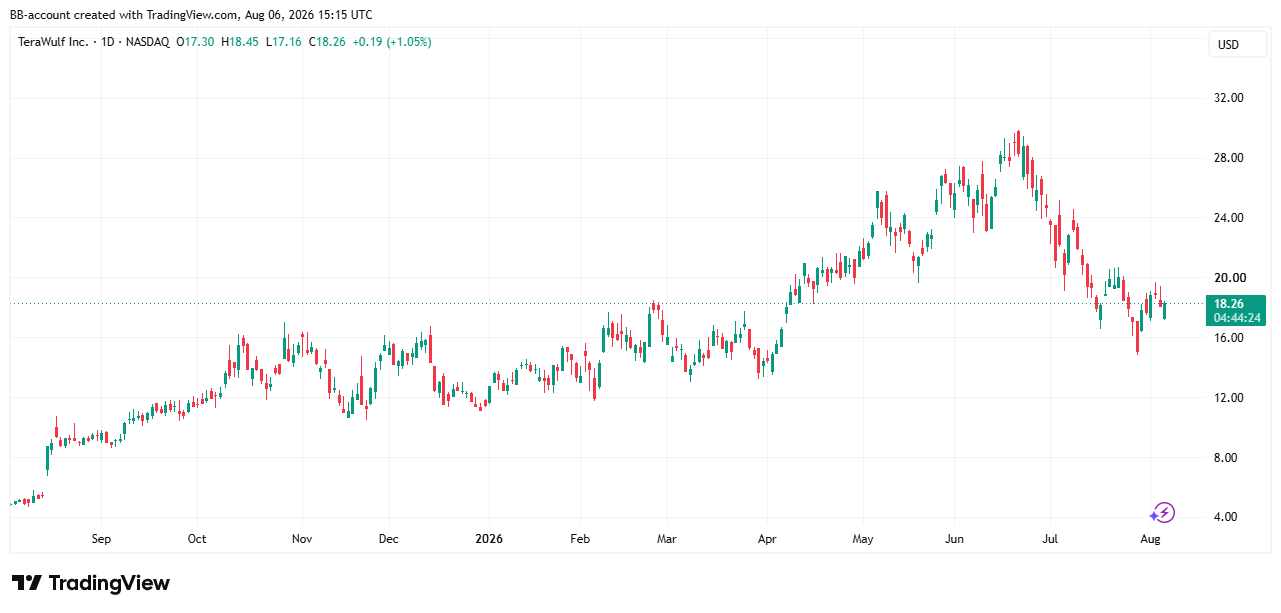Click the 20.00 price axis label
The width and height of the screenshot is (1281, 613).
point(1228,278)
